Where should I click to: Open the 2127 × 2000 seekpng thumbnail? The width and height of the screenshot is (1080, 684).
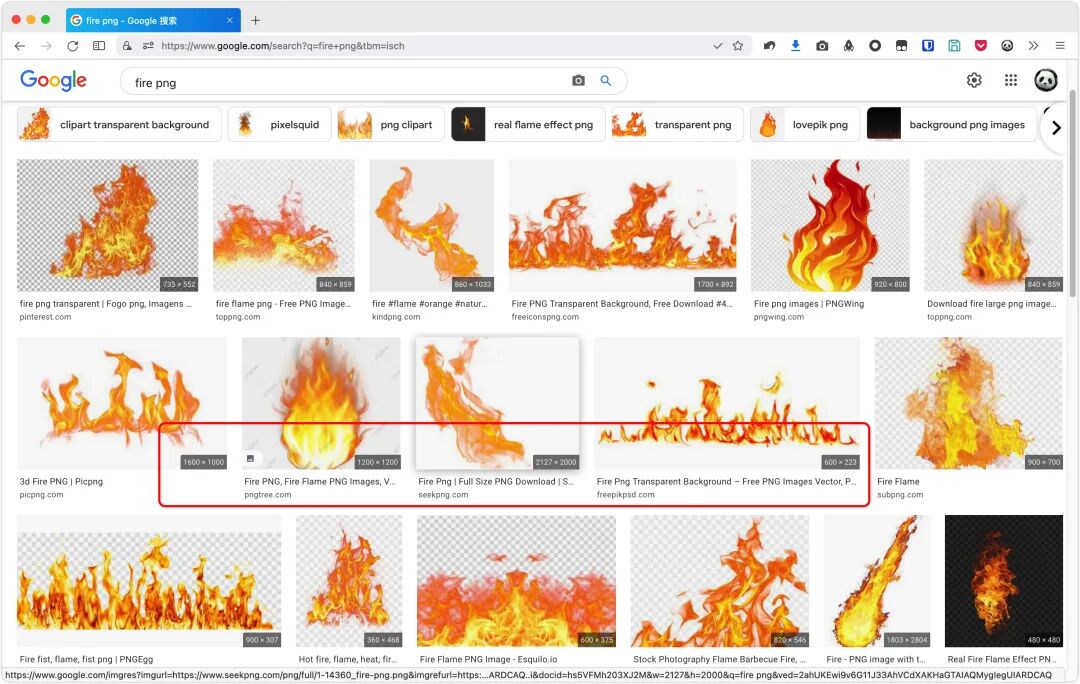[x=497, y=403]
